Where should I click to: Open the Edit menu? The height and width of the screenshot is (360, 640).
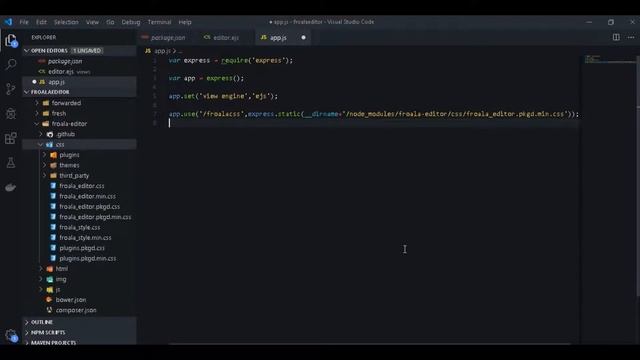(41, 22)
